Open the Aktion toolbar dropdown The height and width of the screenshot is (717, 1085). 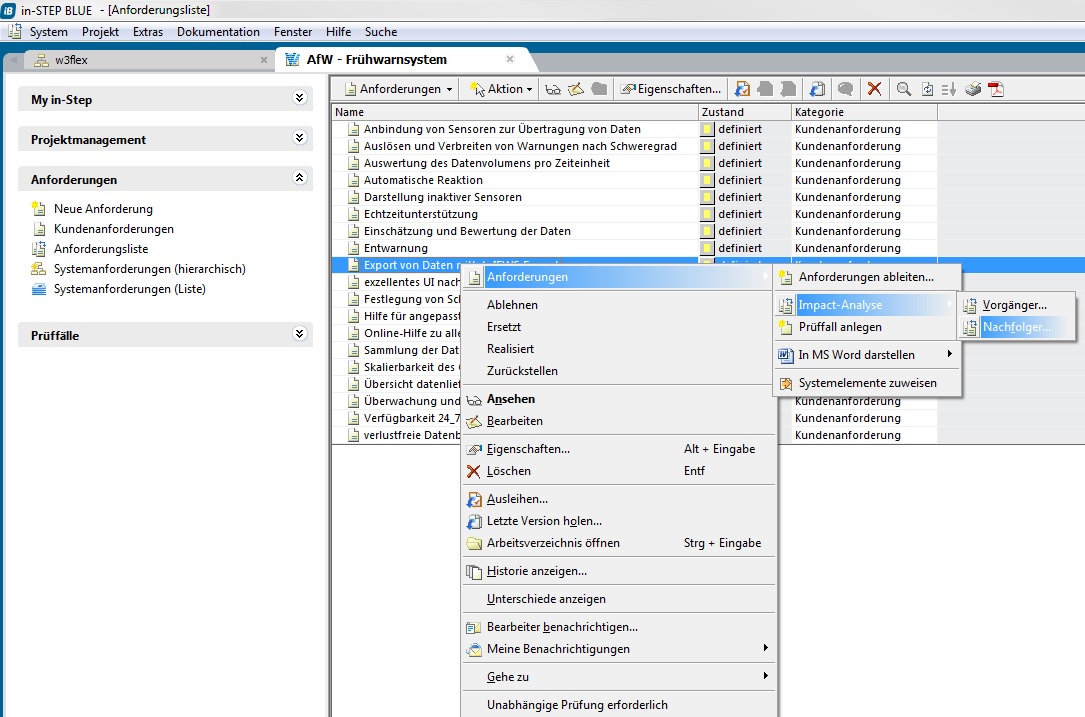[501, 89]
